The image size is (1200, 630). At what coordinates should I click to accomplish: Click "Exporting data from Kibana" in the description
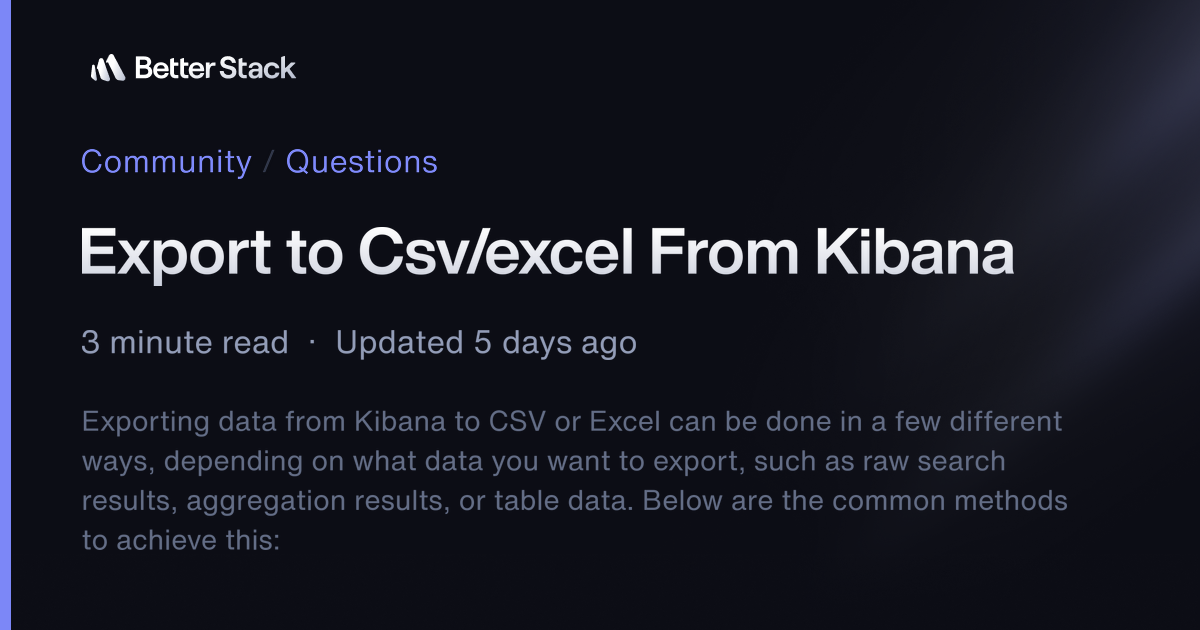tap(264, 421)
